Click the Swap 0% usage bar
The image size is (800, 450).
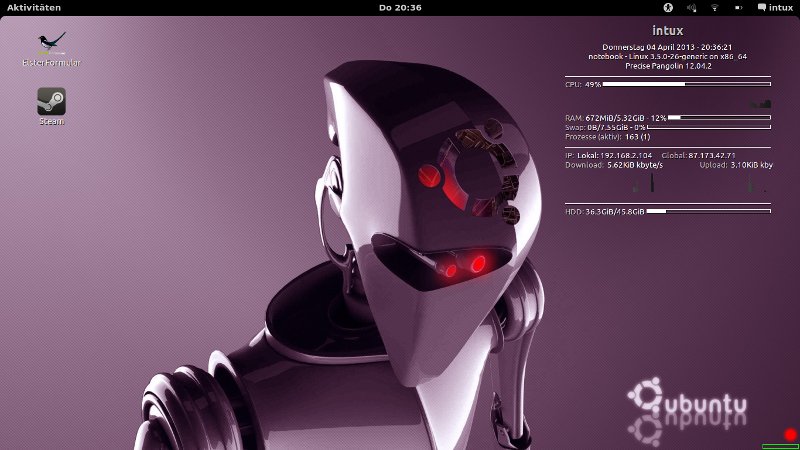pos(709,127)
